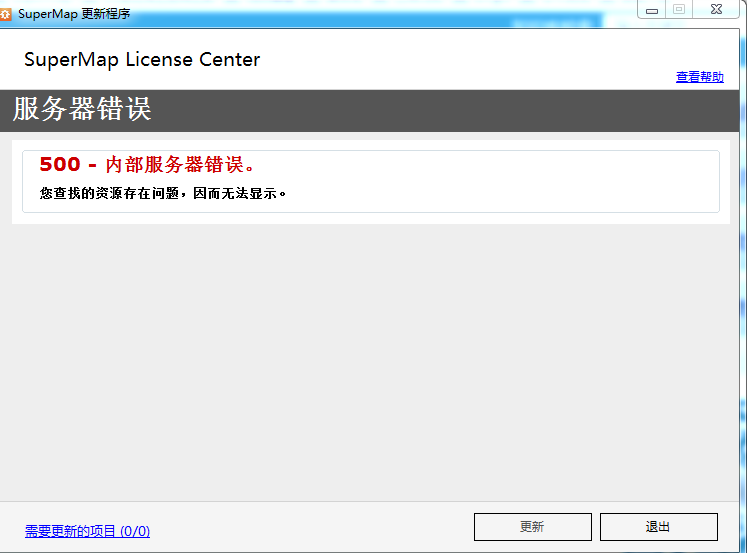Click the SuperMap License Center heading

142,60
